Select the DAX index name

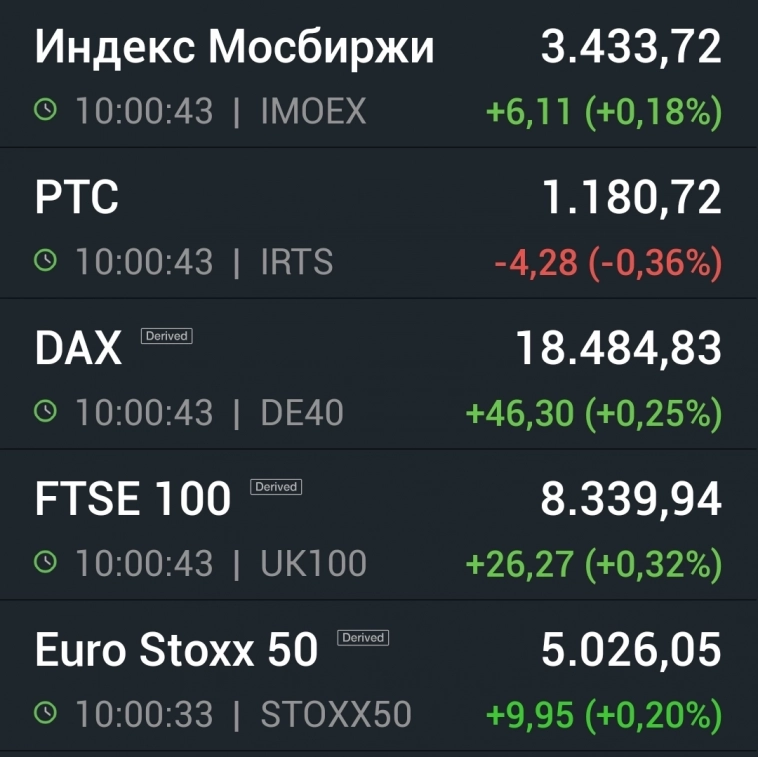coord(78,349)
